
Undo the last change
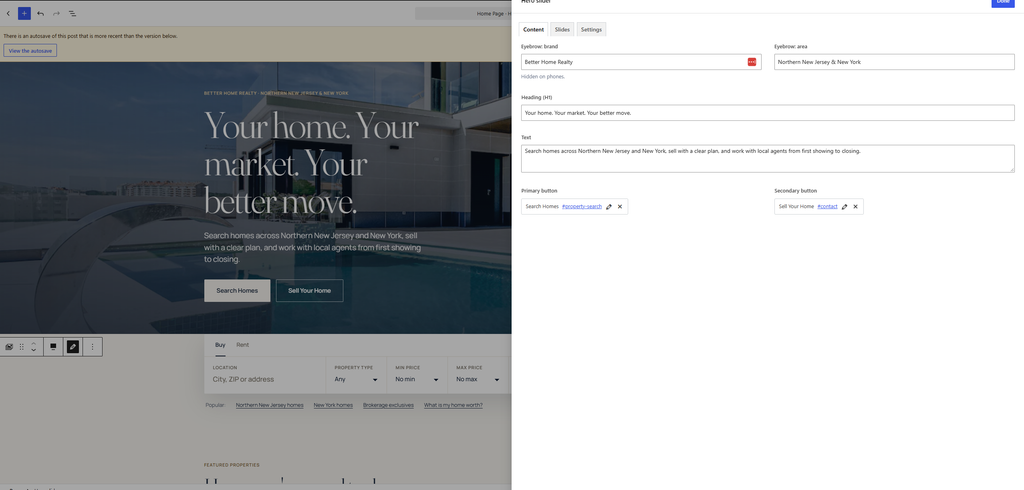pos(40,13)
